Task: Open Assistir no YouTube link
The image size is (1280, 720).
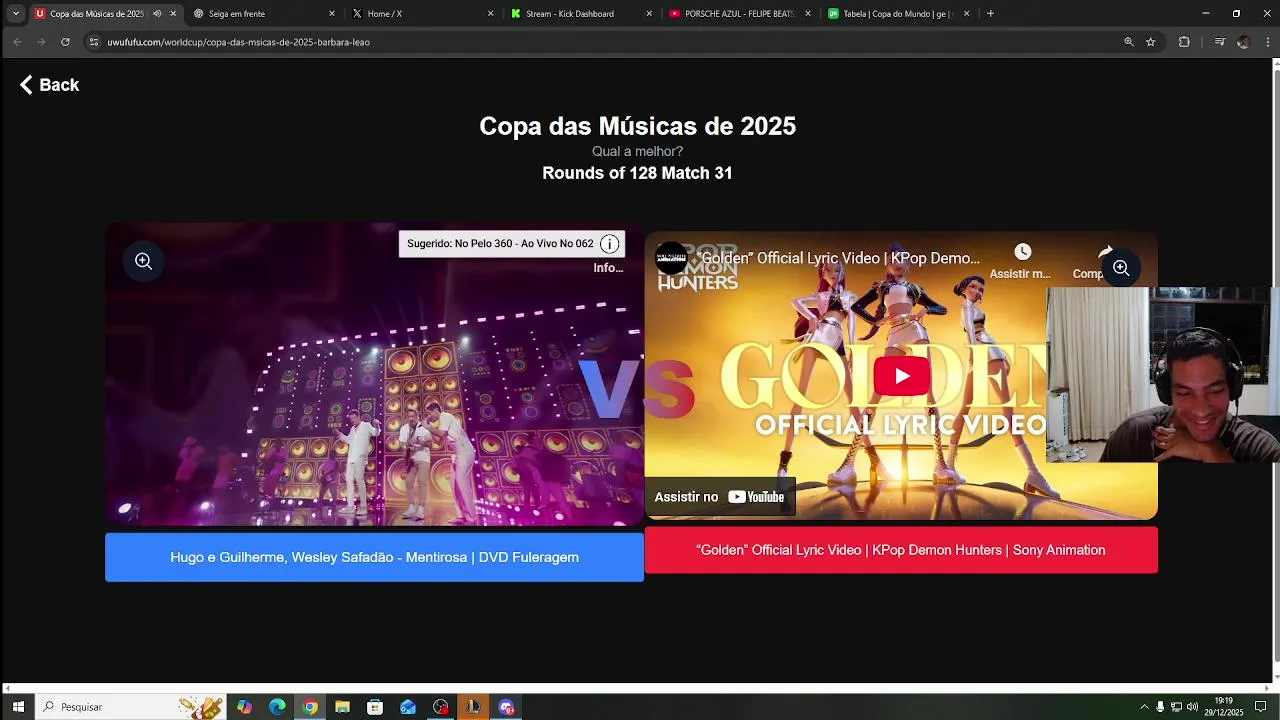Action: point(720,497)
